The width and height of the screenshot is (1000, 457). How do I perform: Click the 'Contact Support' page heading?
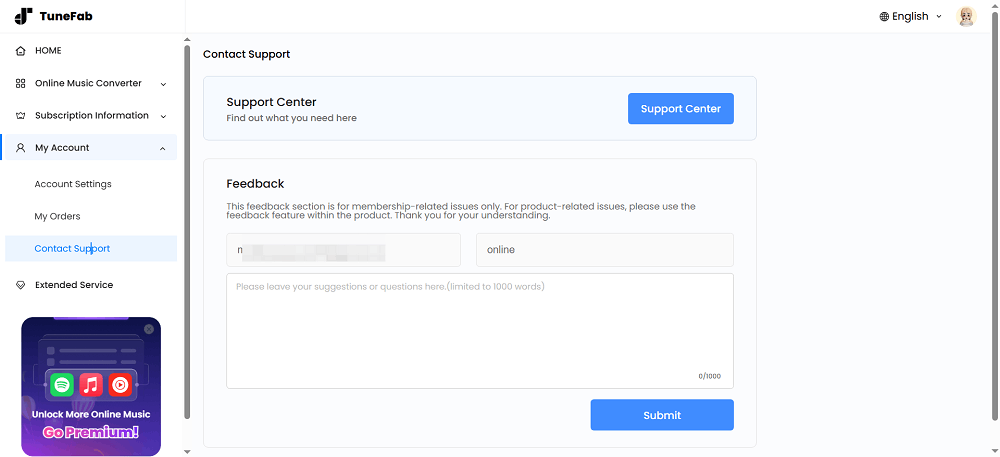(246, 54)
